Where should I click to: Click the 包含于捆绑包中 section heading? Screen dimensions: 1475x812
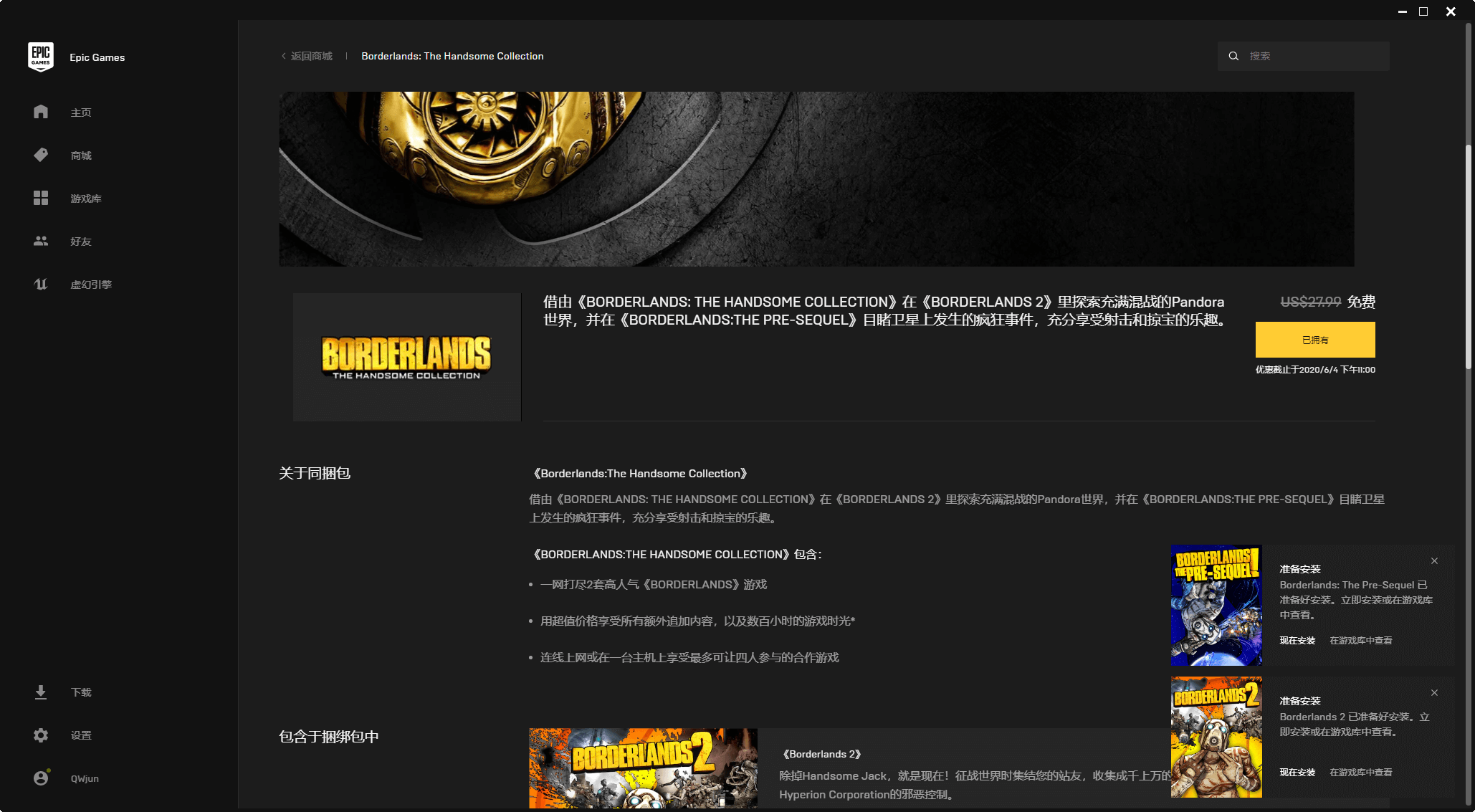(x=329, y=737)
